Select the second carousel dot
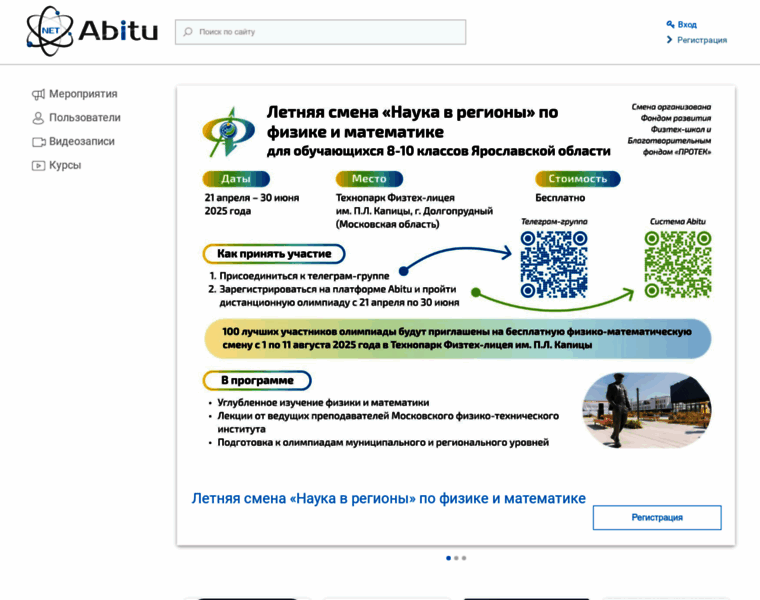The height and width of the screenshot is (600, 760). (x=456, y=558)
